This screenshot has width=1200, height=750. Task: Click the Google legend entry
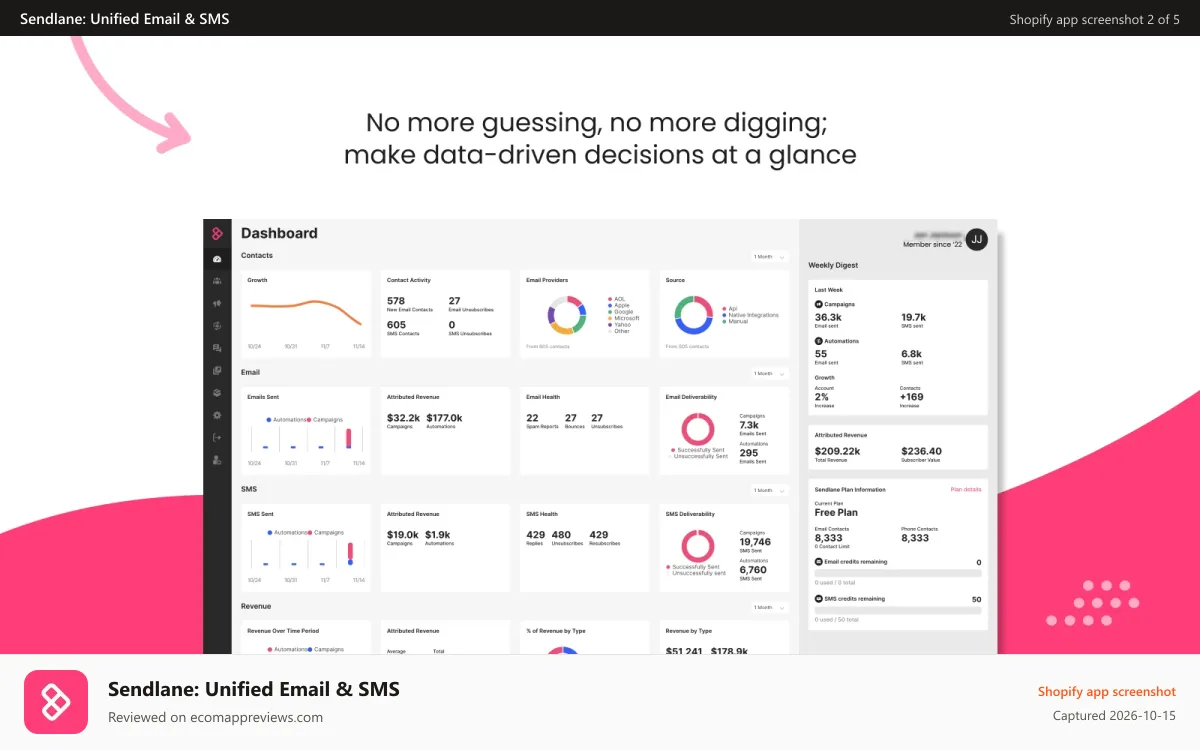620,312
